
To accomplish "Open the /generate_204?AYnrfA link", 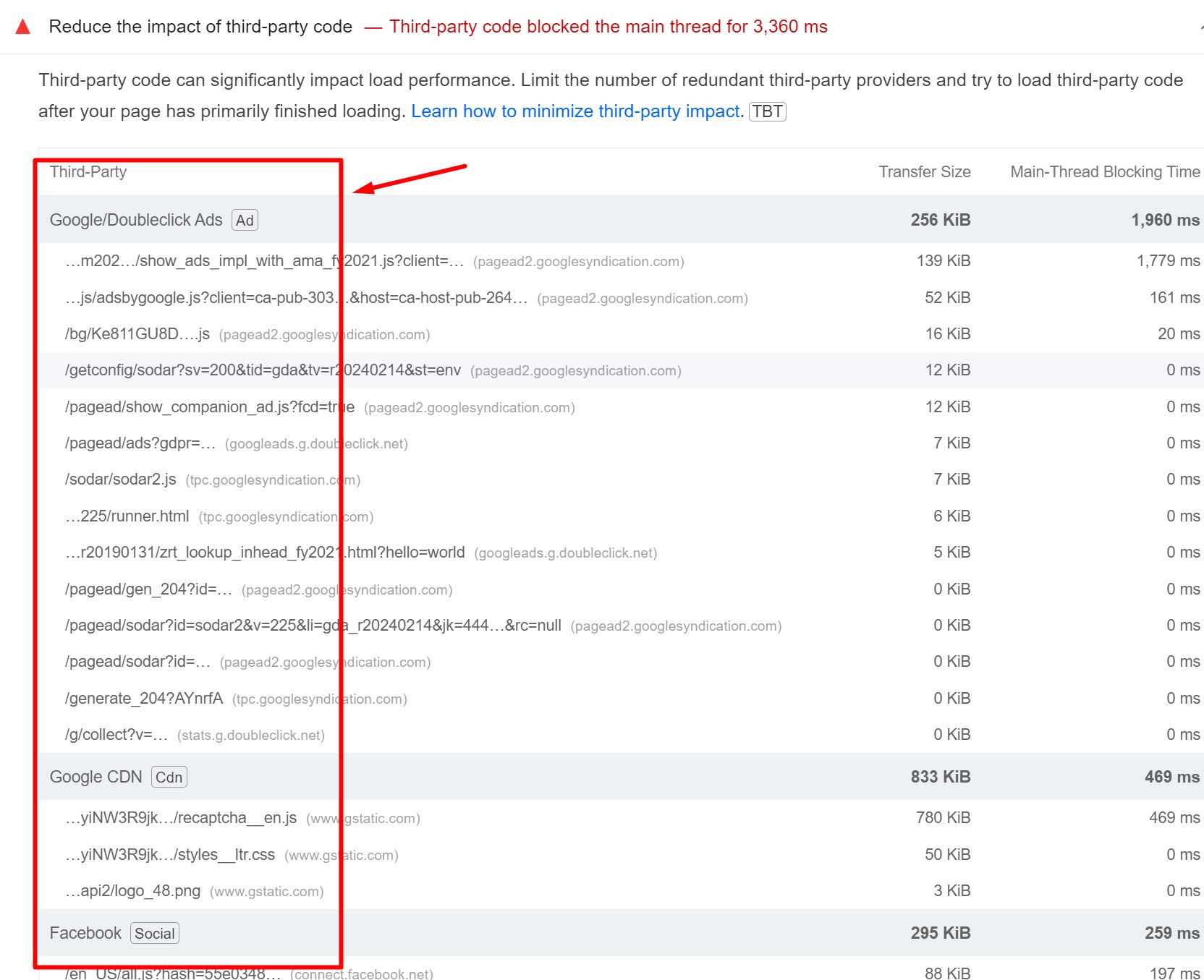I will pos(144,699).
